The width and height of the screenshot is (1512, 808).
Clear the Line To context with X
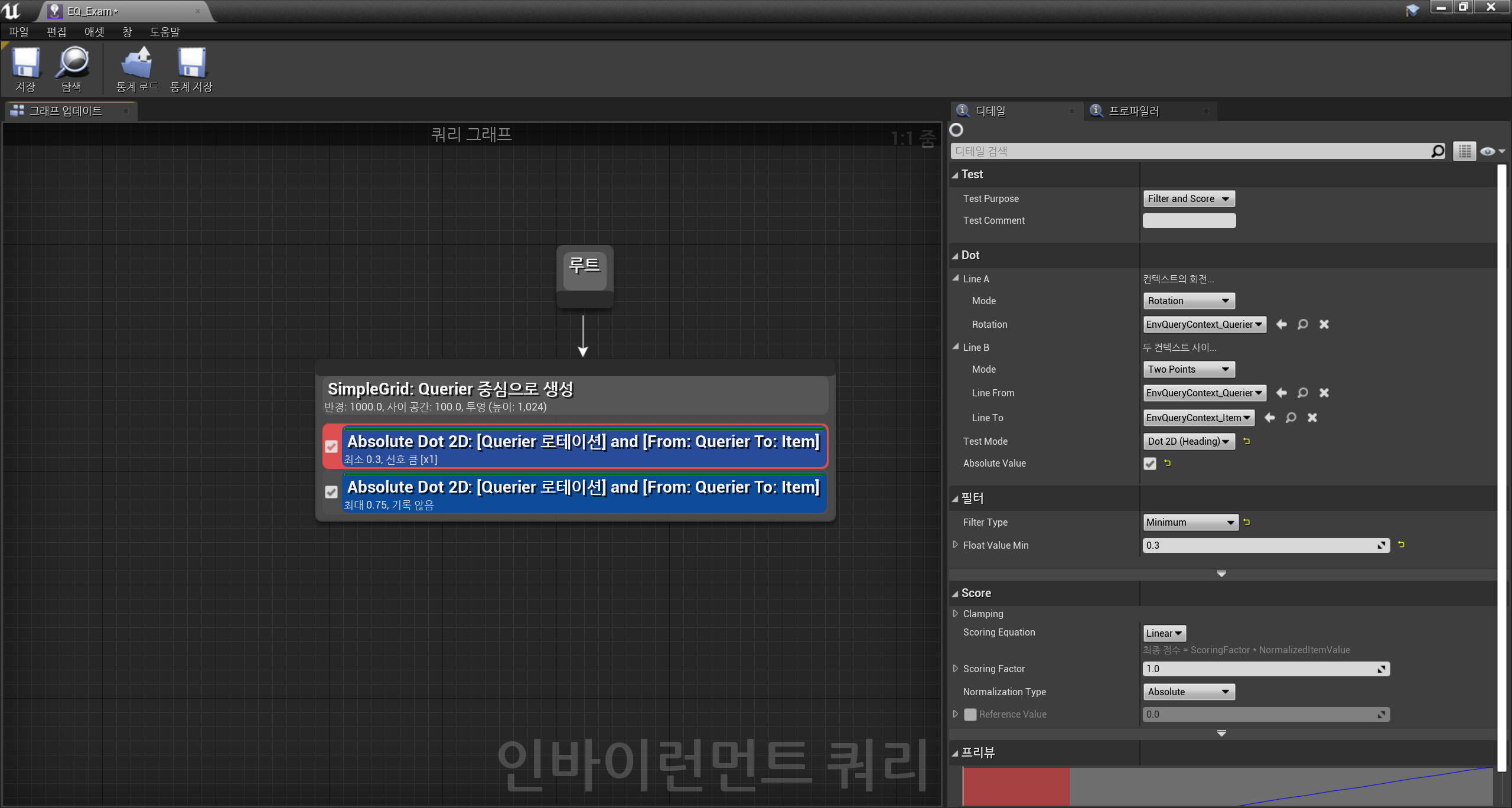tap(1312, 418)
